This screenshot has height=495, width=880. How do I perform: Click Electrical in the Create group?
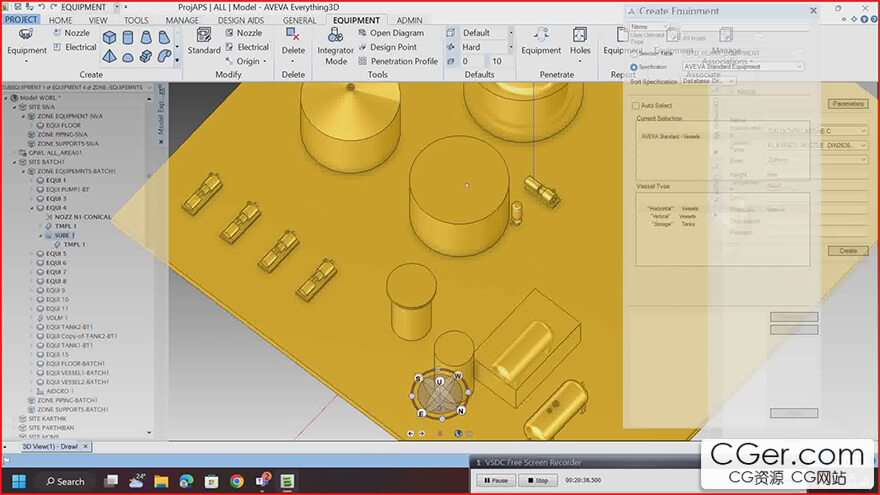(x=75, y=47)
